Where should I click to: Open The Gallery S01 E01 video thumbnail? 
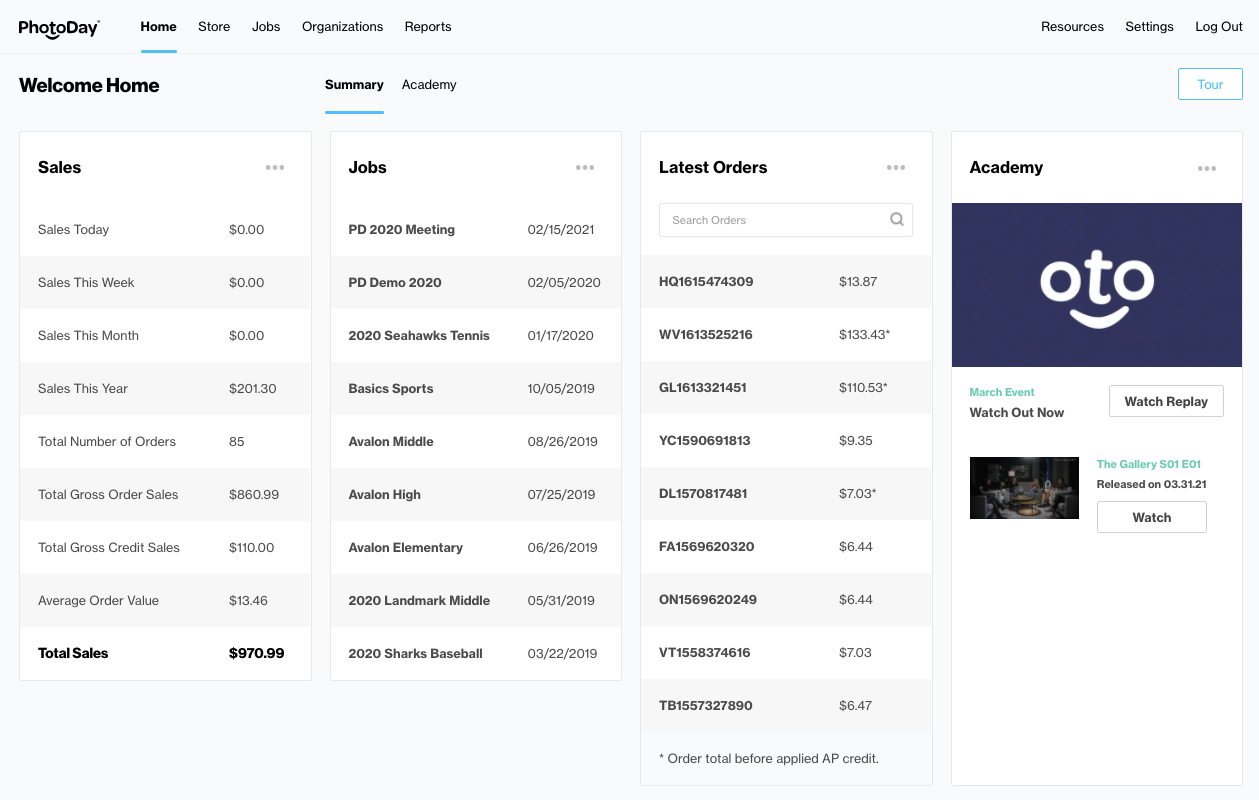click(1024, 488)
